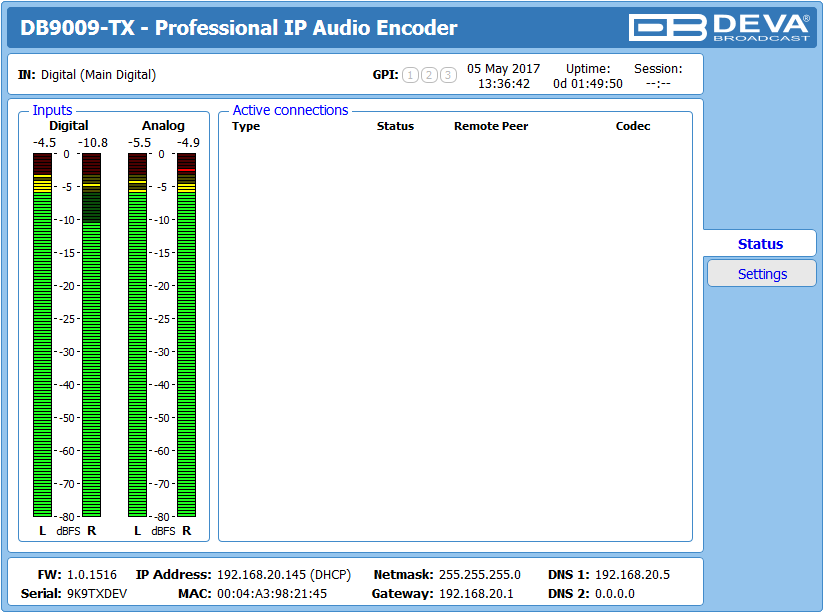Click the Digital left channel level meter
Viewport: 824px width, 613px height.
(43, 335)
